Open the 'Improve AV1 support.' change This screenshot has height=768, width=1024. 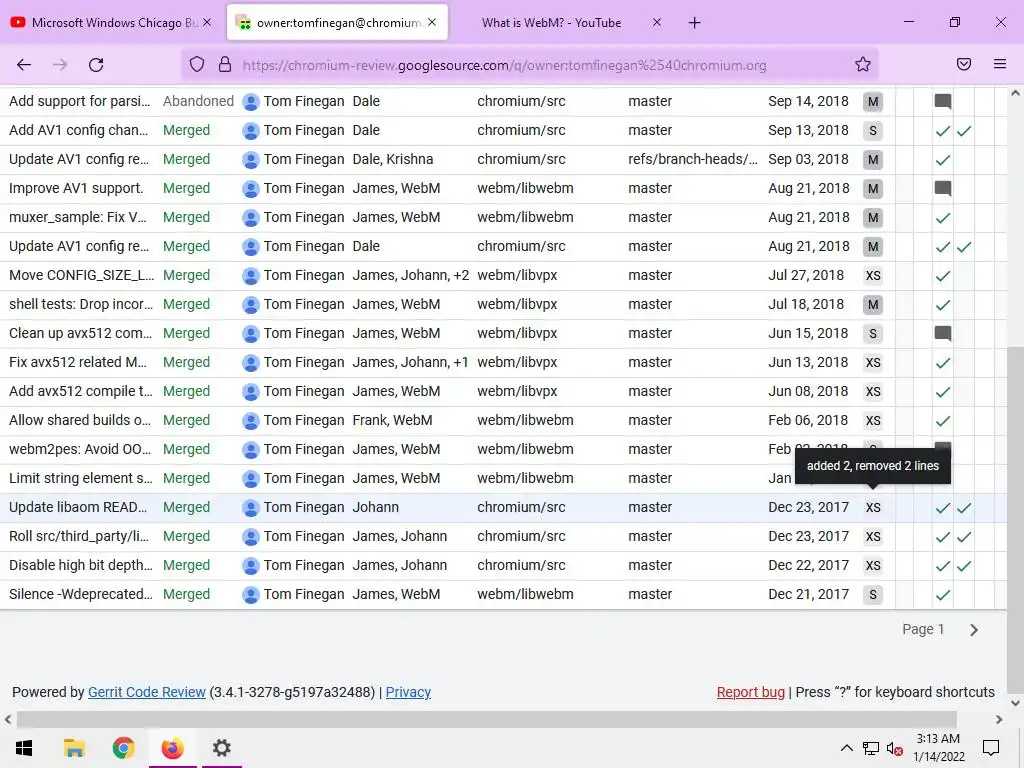pos(76,188)
